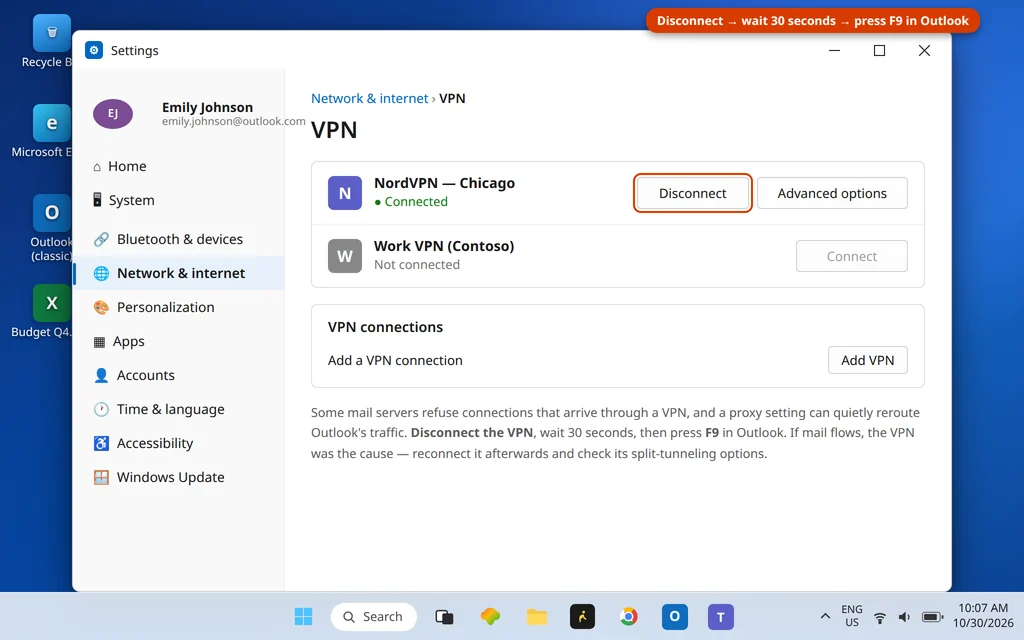
Task: Open Home in Settings sidebar
Action: [x=180, y=166]
